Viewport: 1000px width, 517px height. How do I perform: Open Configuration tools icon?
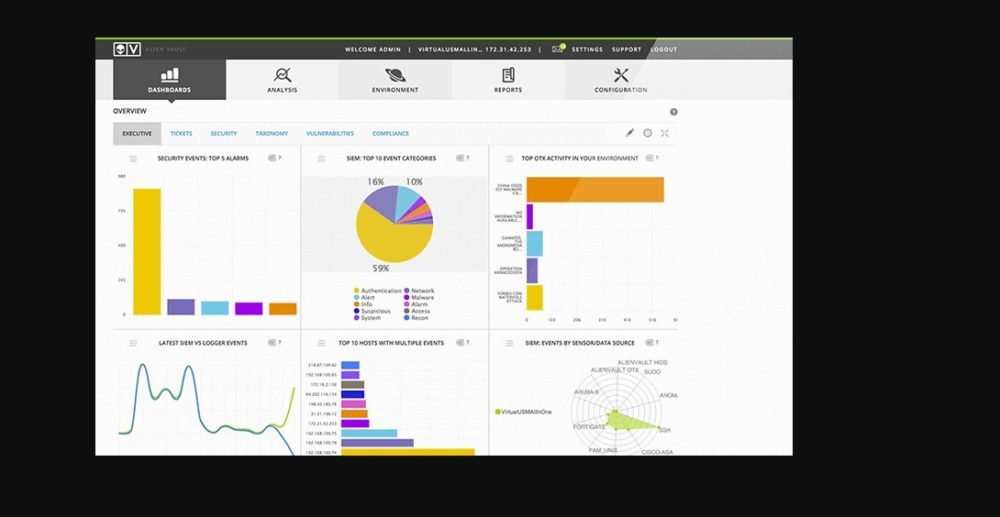(x=621, y=79)
